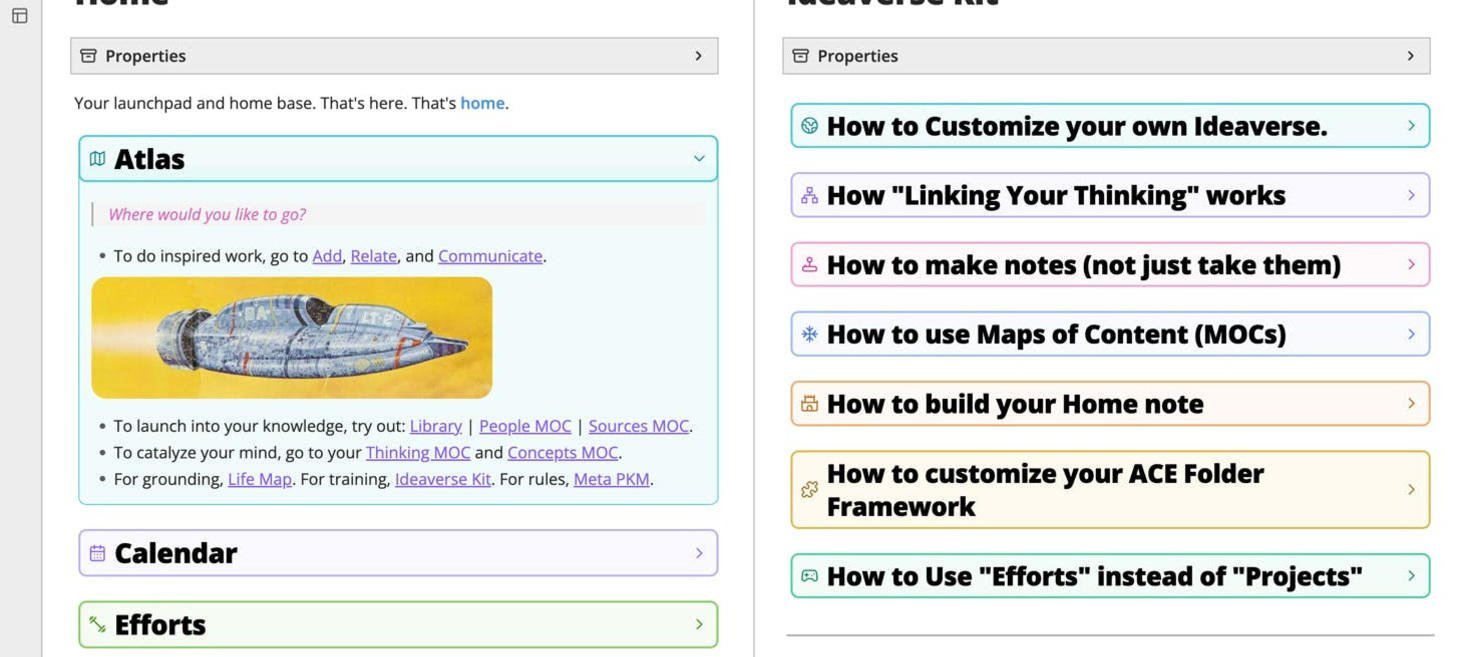Follow the Life Map link
The height and width of the screenshot is (657, 1460).
point(259,479)
